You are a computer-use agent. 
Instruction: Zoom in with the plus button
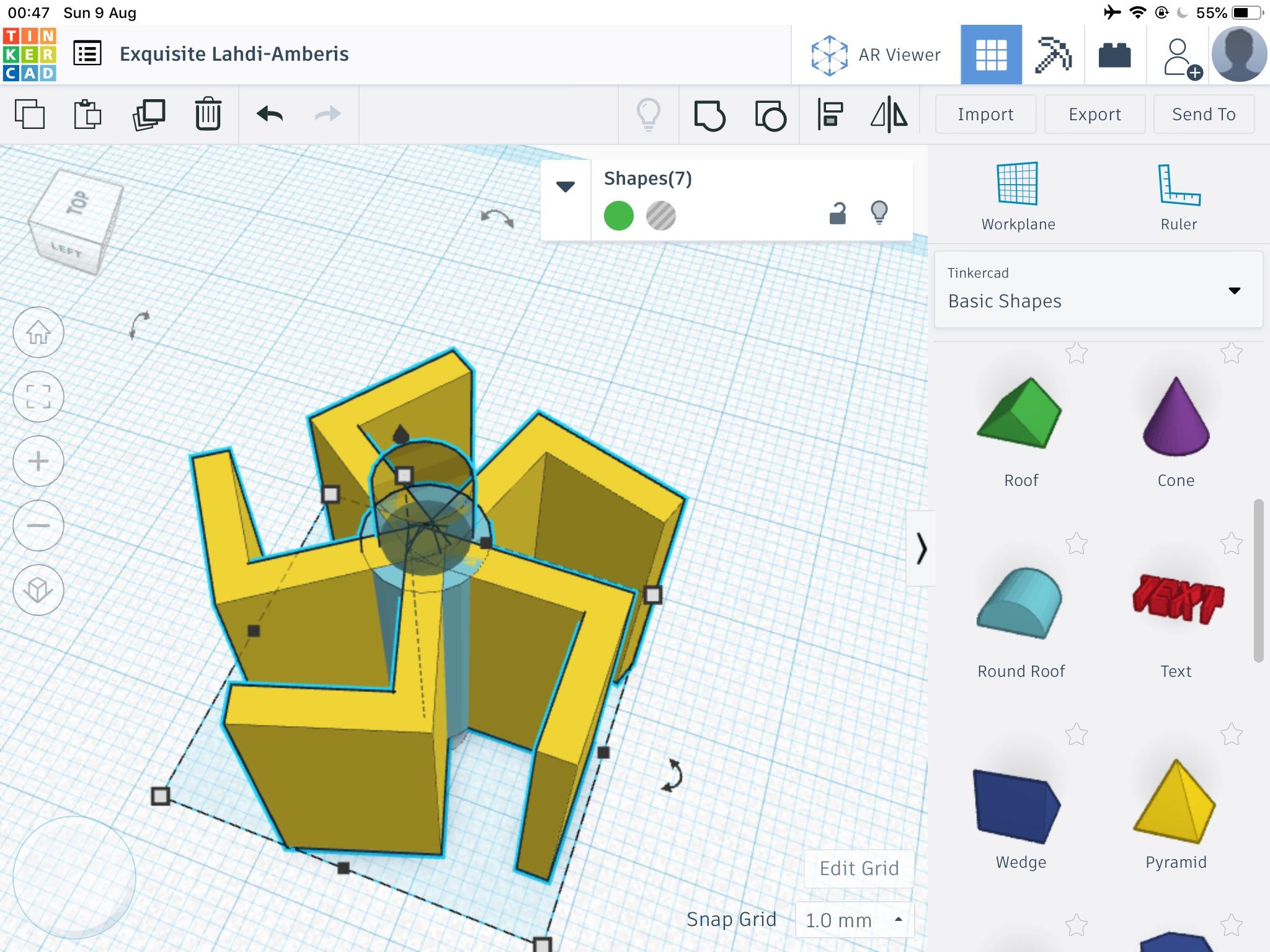coord(38,461)
